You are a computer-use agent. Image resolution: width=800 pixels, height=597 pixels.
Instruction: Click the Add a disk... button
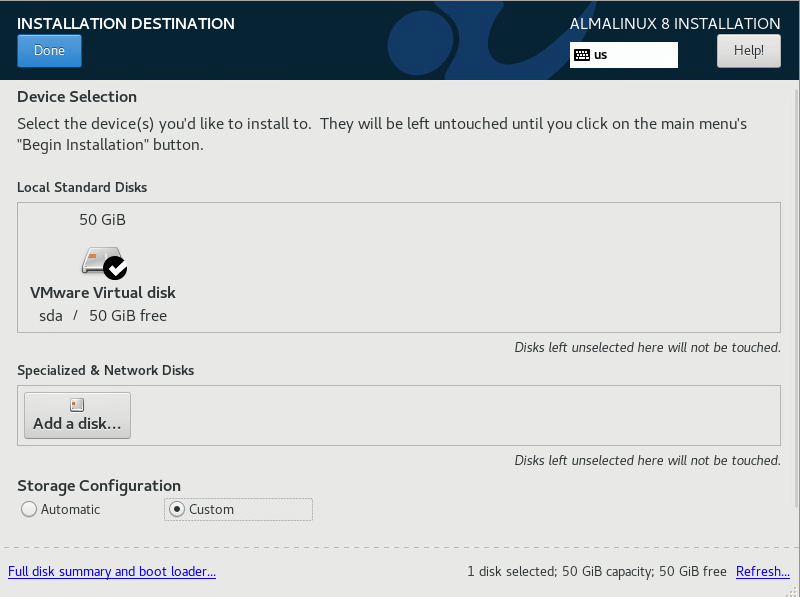[x=78, y=415]
